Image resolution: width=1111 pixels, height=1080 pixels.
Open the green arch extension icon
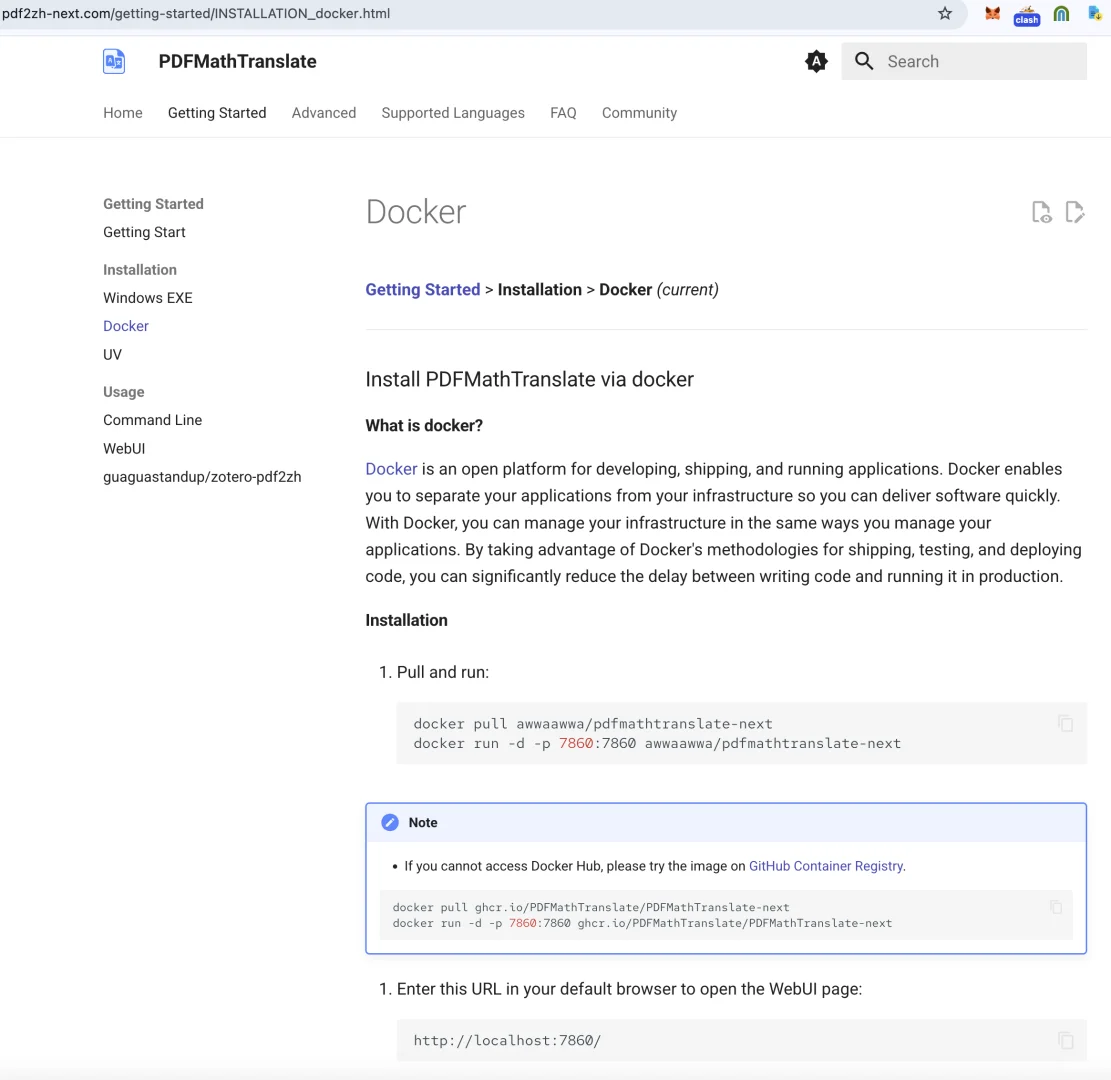pos(1061,13)
